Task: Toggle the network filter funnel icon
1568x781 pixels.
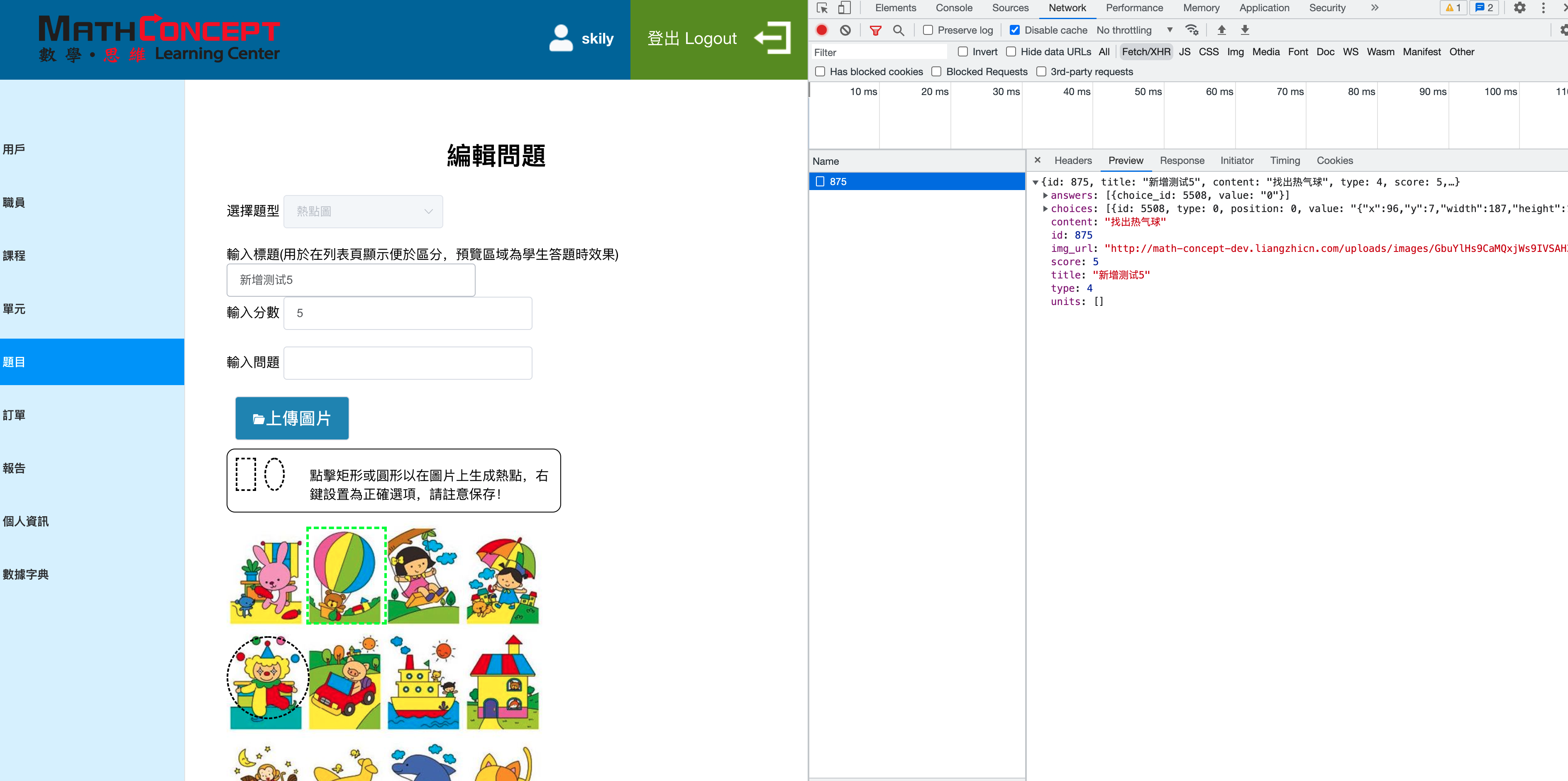Action: point(875,30)
